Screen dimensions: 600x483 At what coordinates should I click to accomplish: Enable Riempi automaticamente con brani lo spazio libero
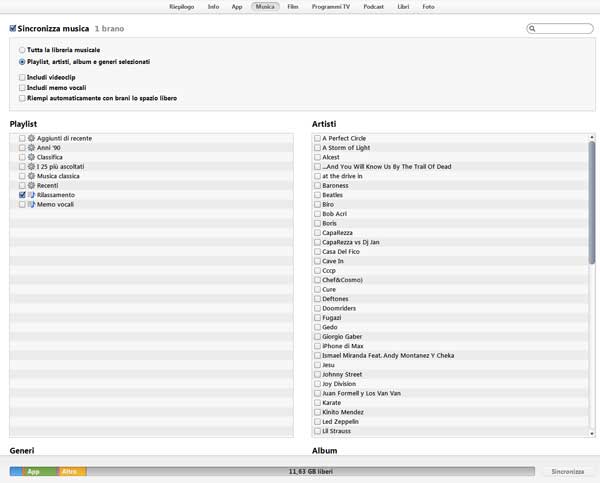point(22,98)
